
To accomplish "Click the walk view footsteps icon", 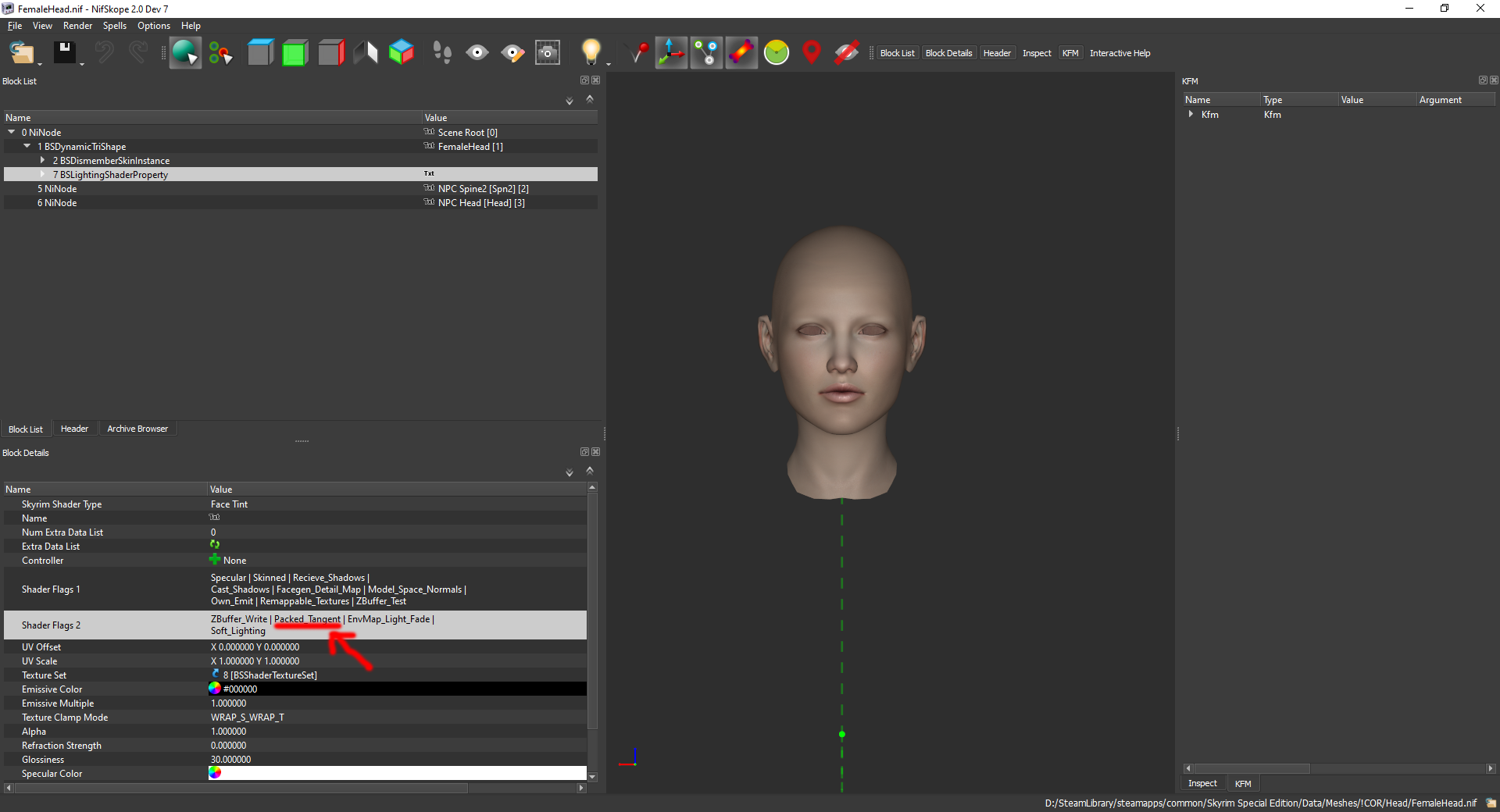I will click(442, 53).
